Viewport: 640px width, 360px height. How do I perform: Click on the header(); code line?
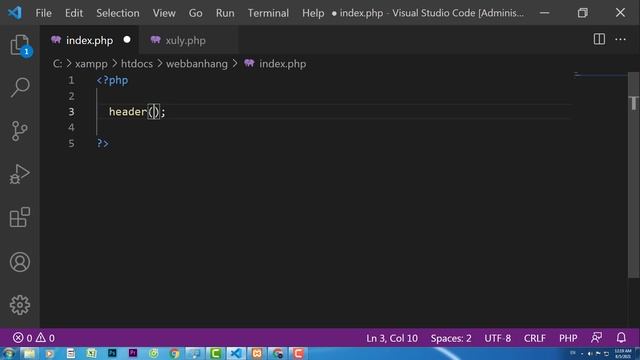click(137, 111)
